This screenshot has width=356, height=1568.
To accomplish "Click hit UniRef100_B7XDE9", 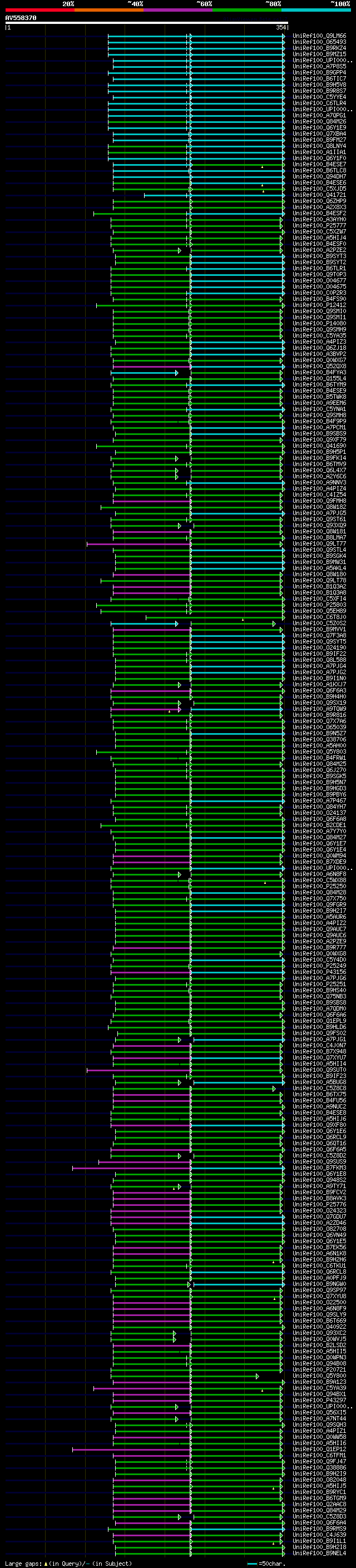I will [x=319, y=862].
